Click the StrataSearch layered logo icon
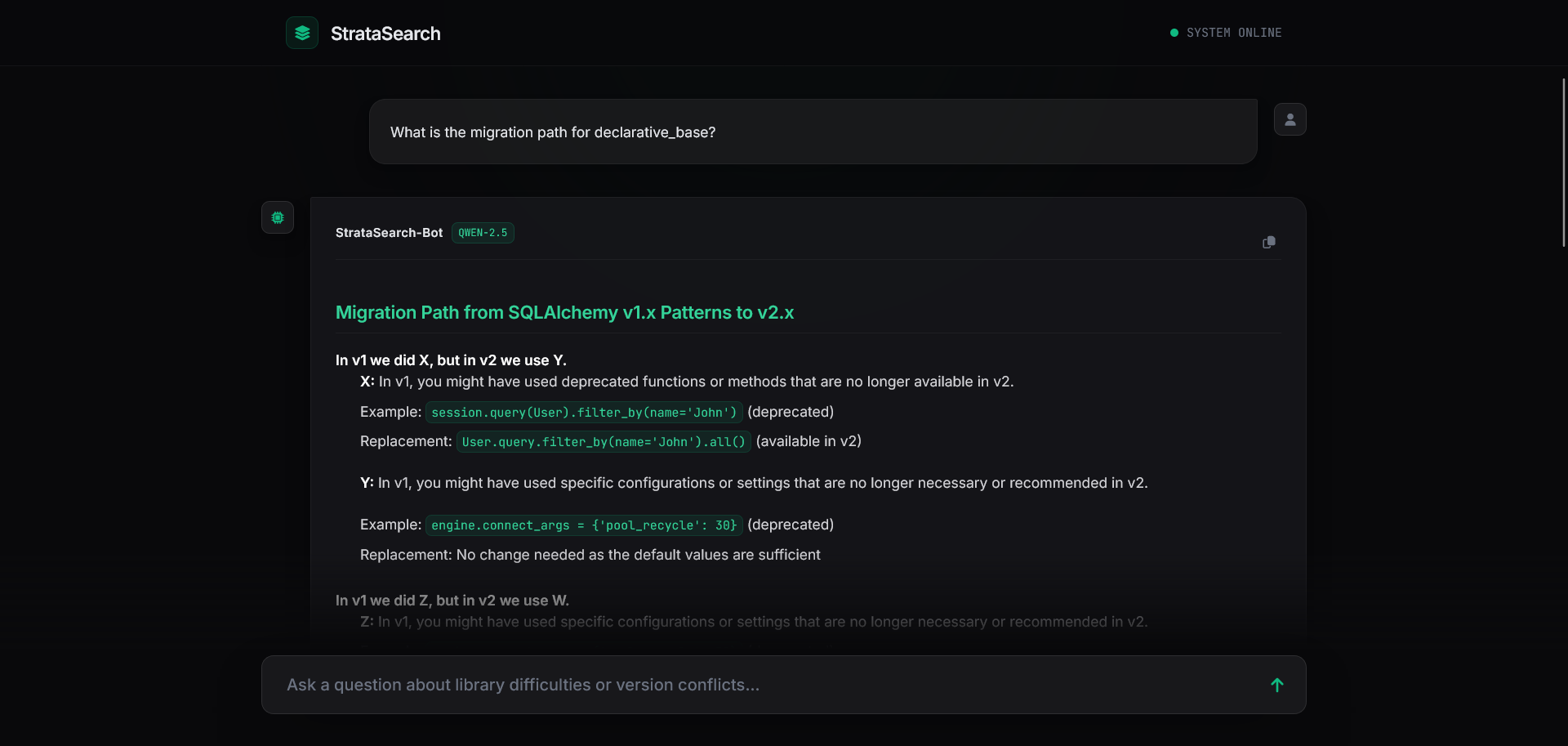The height and width of the screenshot is (746, 1568). click(x=302, y=33)
